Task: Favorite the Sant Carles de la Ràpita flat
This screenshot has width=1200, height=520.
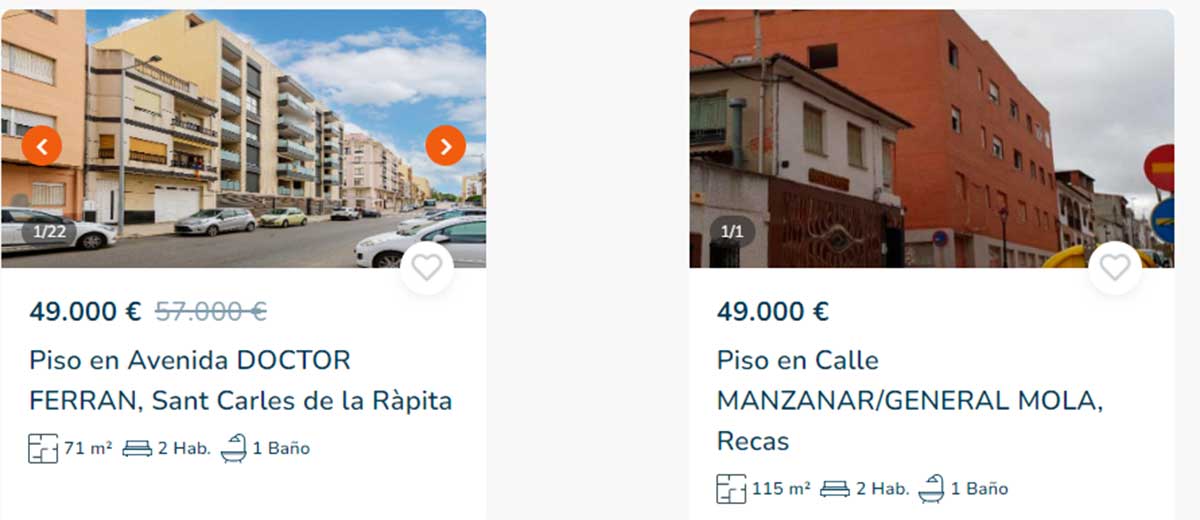Action: [427, 268]
